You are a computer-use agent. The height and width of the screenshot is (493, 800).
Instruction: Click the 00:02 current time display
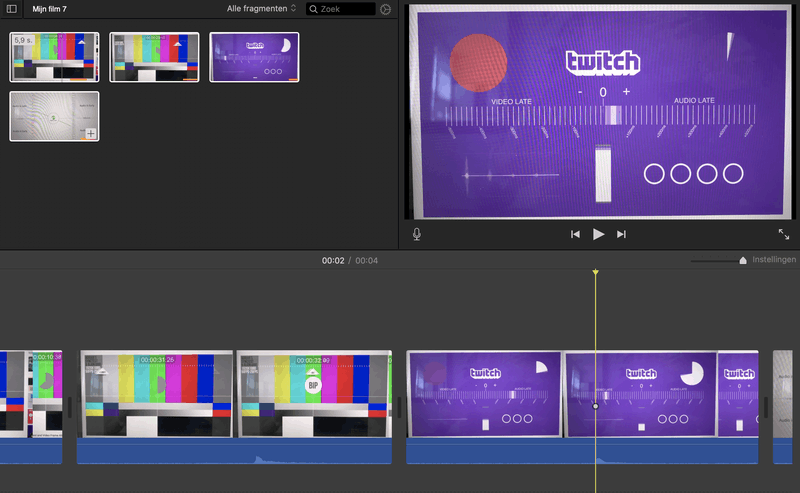coord(333,260)
